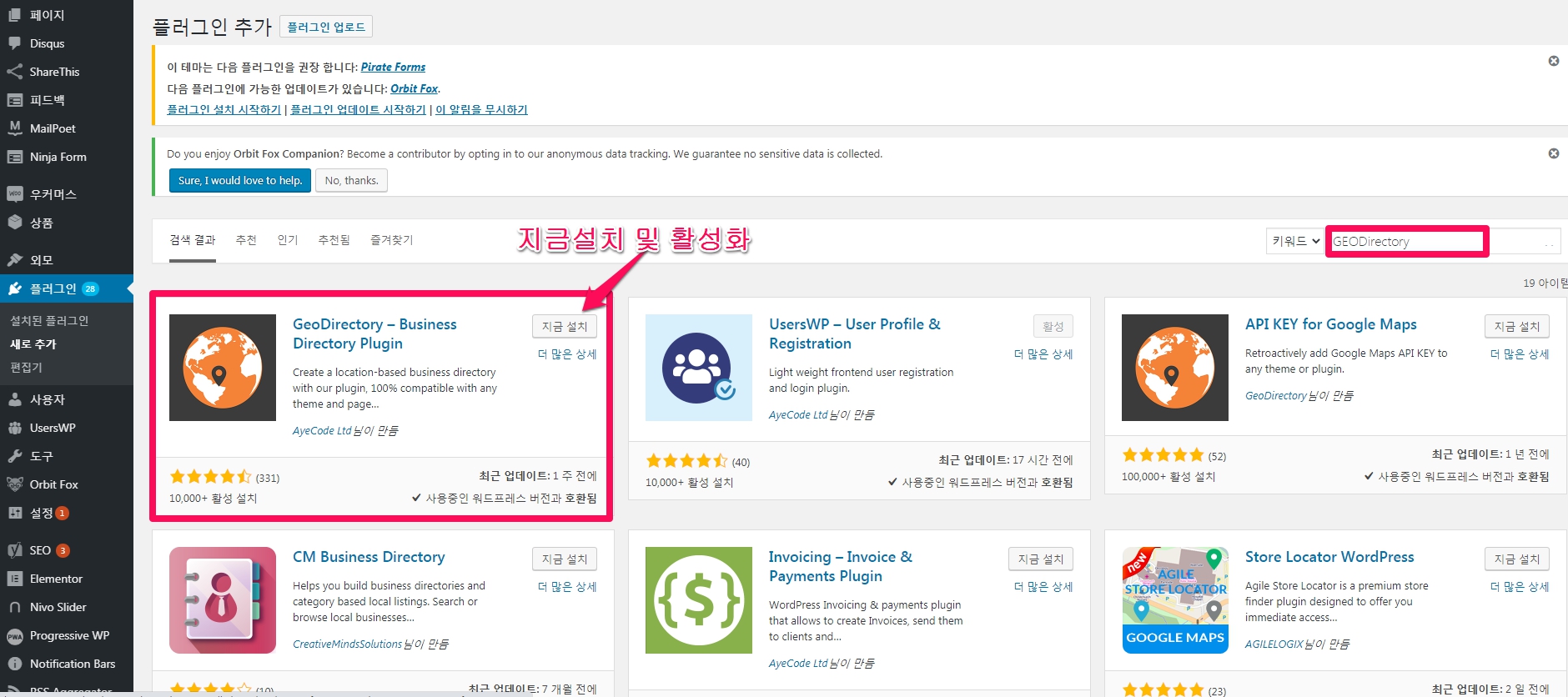Click 이 알림을 무시하기 link
Screen dimensions: 1568x697
pyautogui.click(x=481, y=110)
